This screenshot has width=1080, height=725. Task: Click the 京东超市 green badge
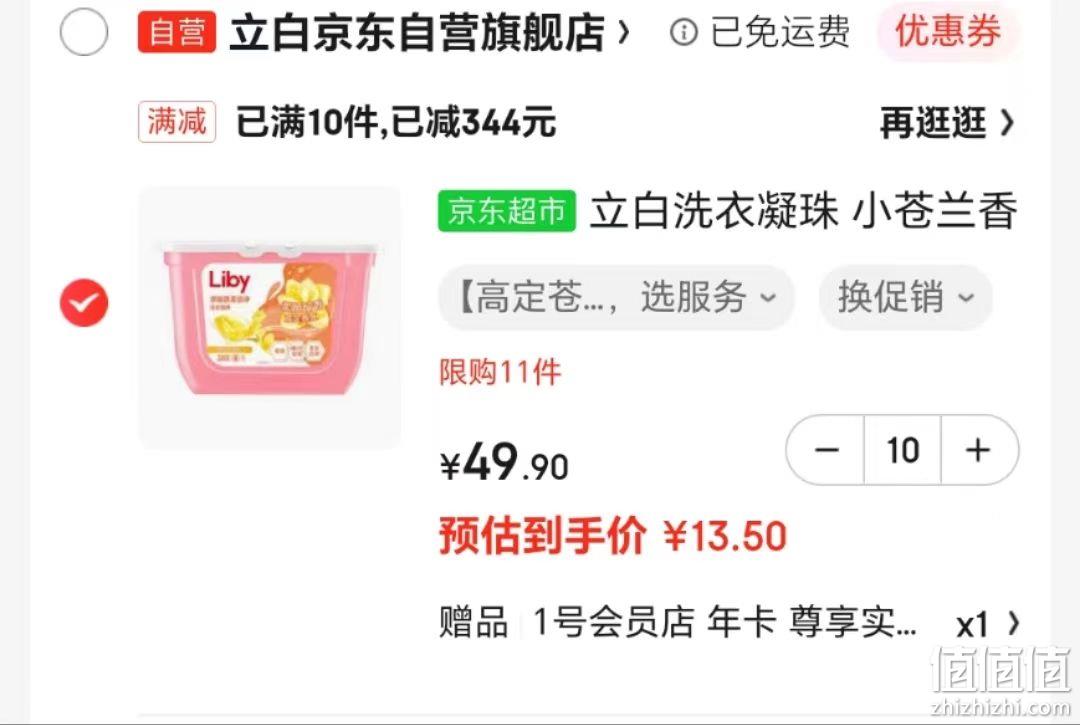(x=507, y=211)
